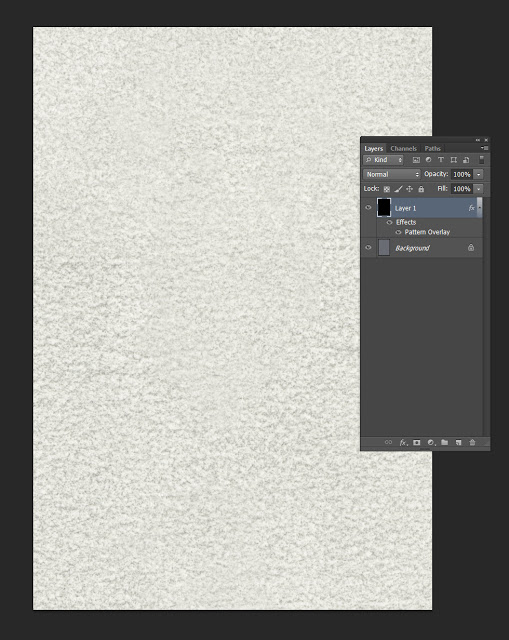
Task: Hide Layer 1 with eye icon
Action: [368, 208]
